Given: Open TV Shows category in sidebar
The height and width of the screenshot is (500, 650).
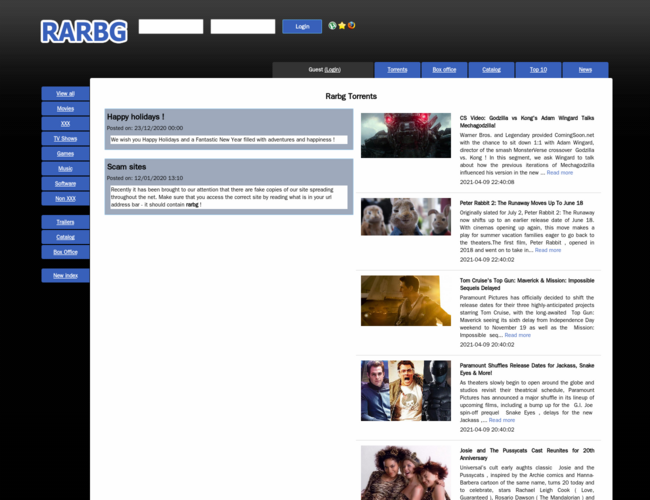Looking at the screenshot, I should [65, 138].
